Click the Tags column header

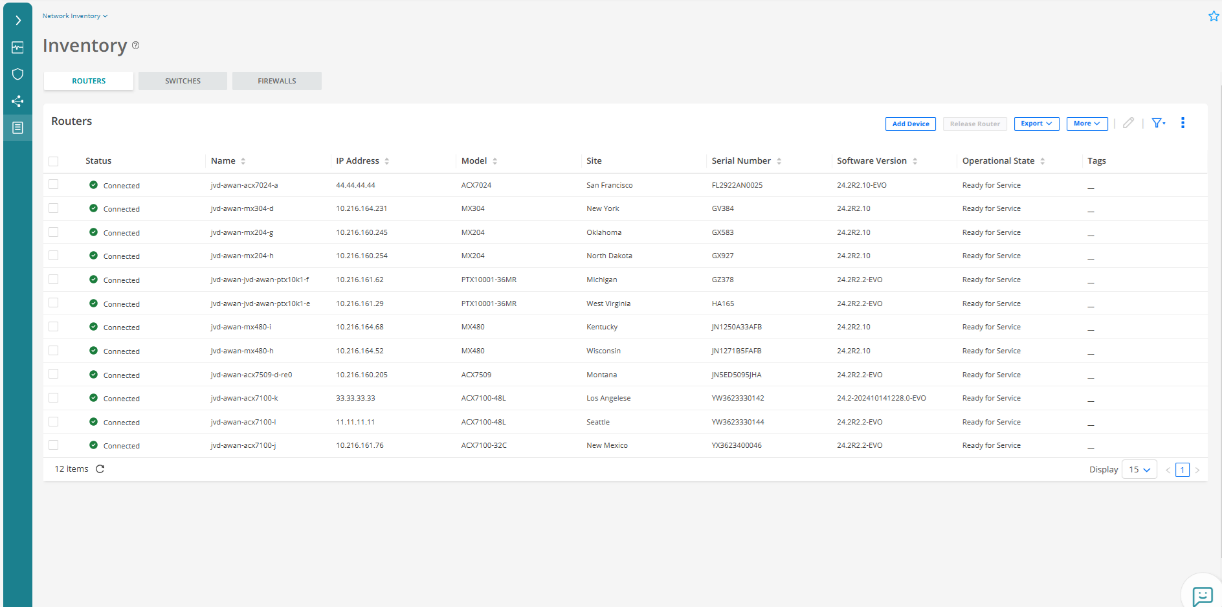pyautogui.click(x=1097, y=161)
